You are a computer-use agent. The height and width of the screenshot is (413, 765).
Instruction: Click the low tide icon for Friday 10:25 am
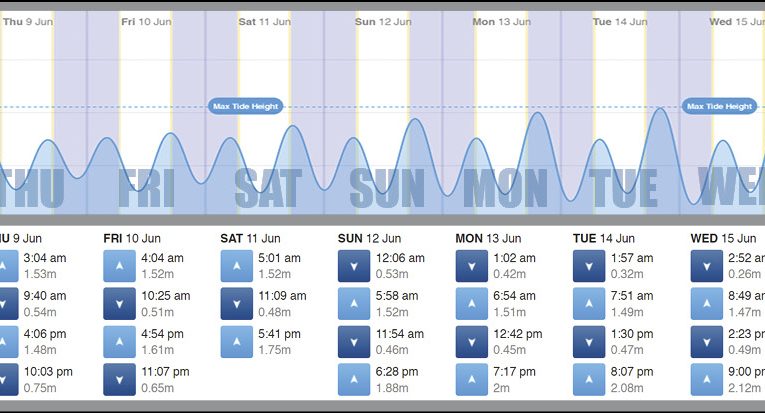coord(119,303)
